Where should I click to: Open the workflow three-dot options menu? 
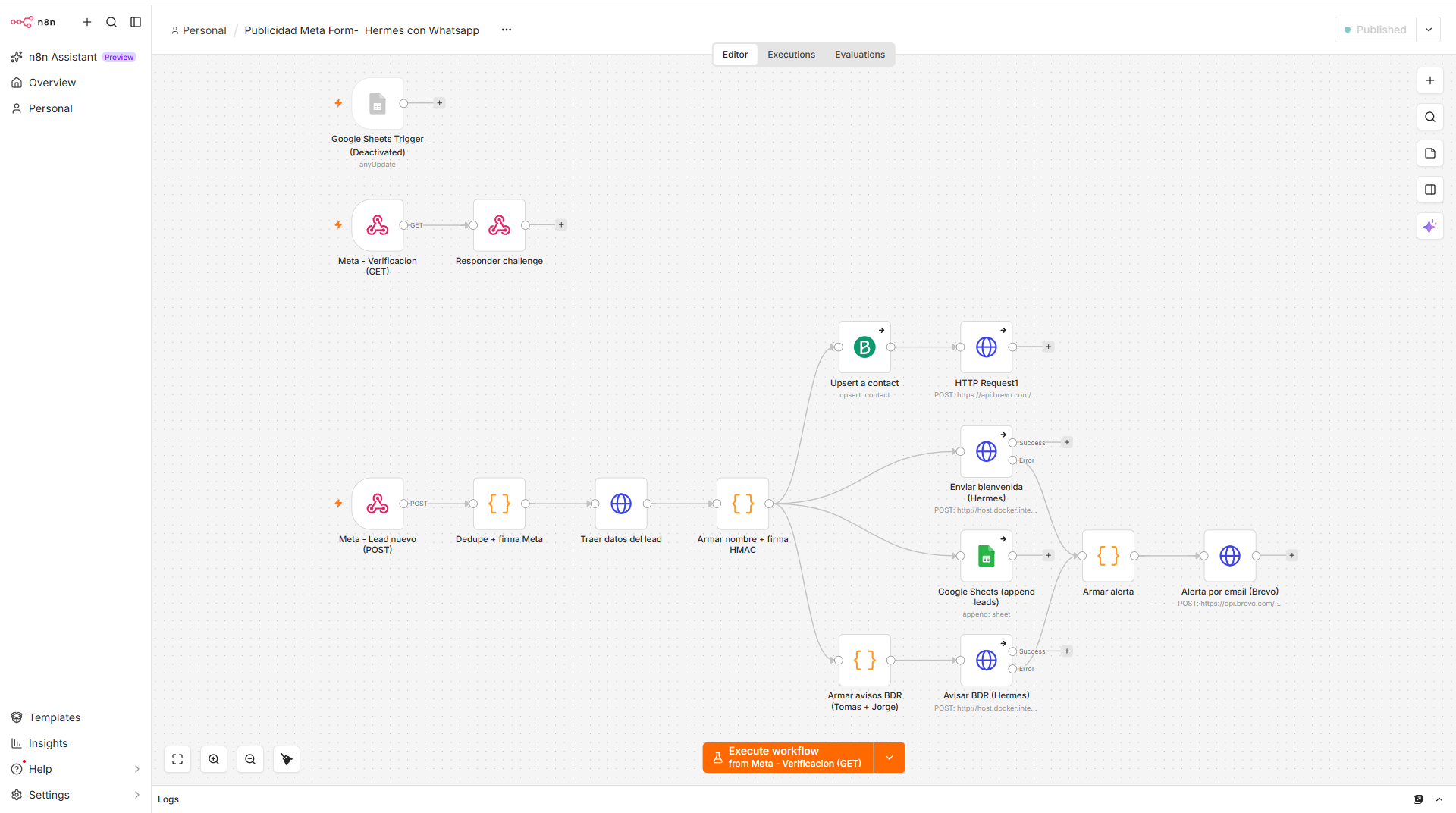click(507, 30)
